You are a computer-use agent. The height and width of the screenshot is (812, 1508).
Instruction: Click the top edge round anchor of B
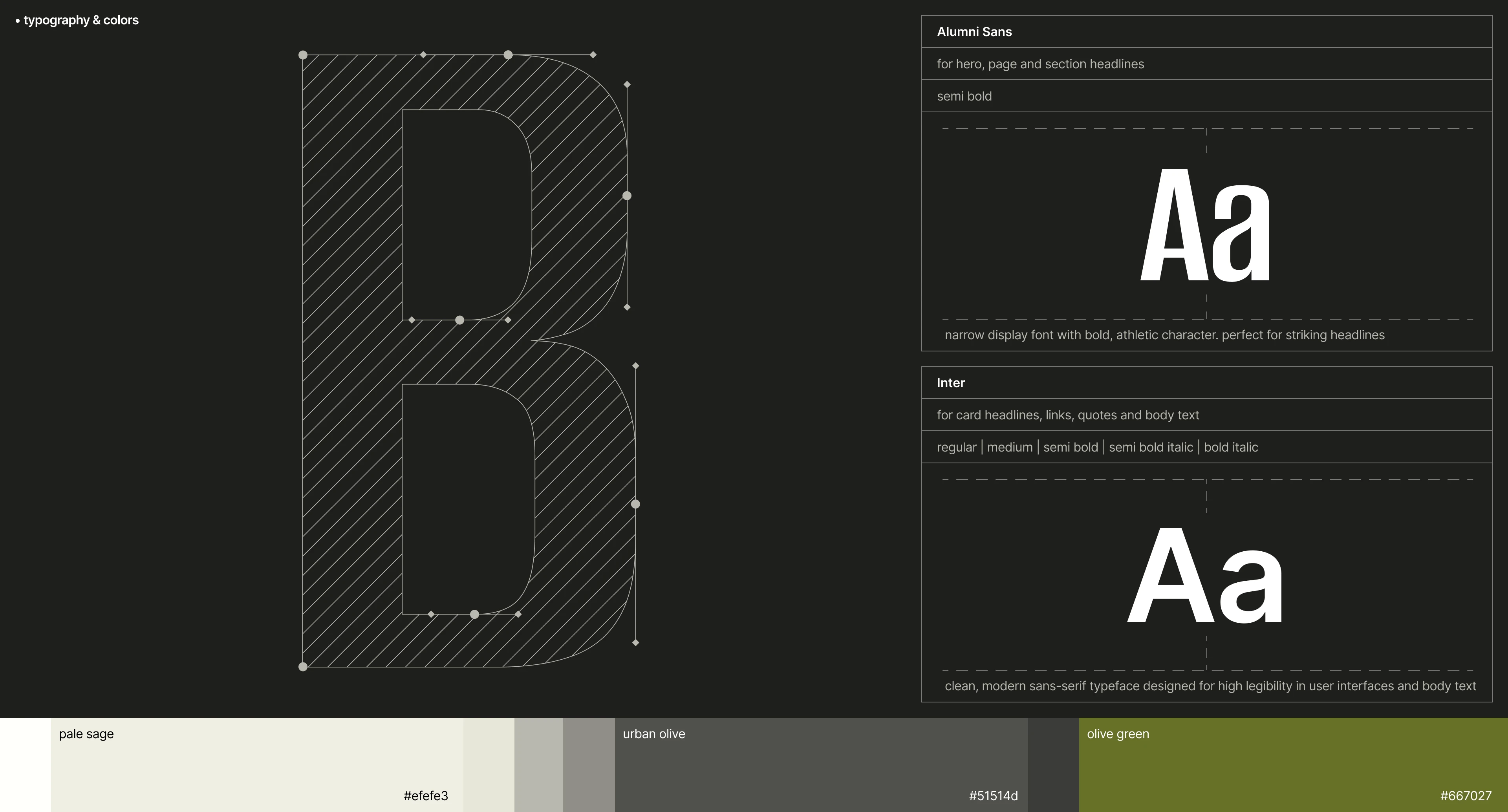pyautogui.click(x=508, y=55)
